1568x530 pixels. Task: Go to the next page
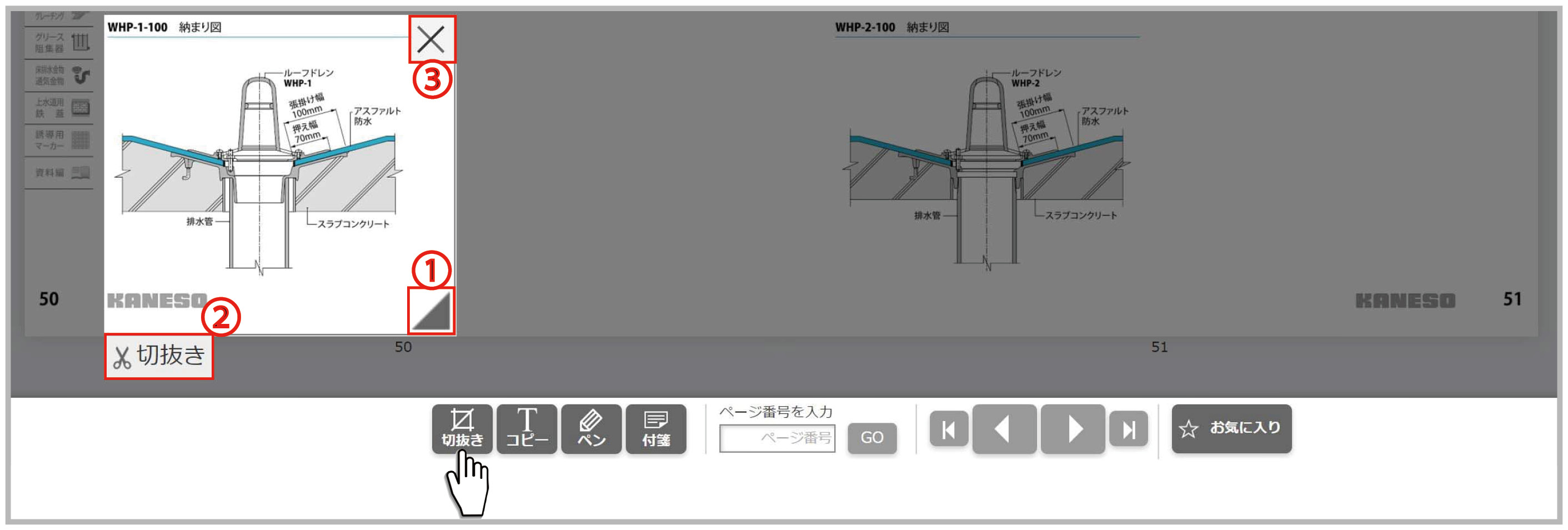coord(1073,429)
